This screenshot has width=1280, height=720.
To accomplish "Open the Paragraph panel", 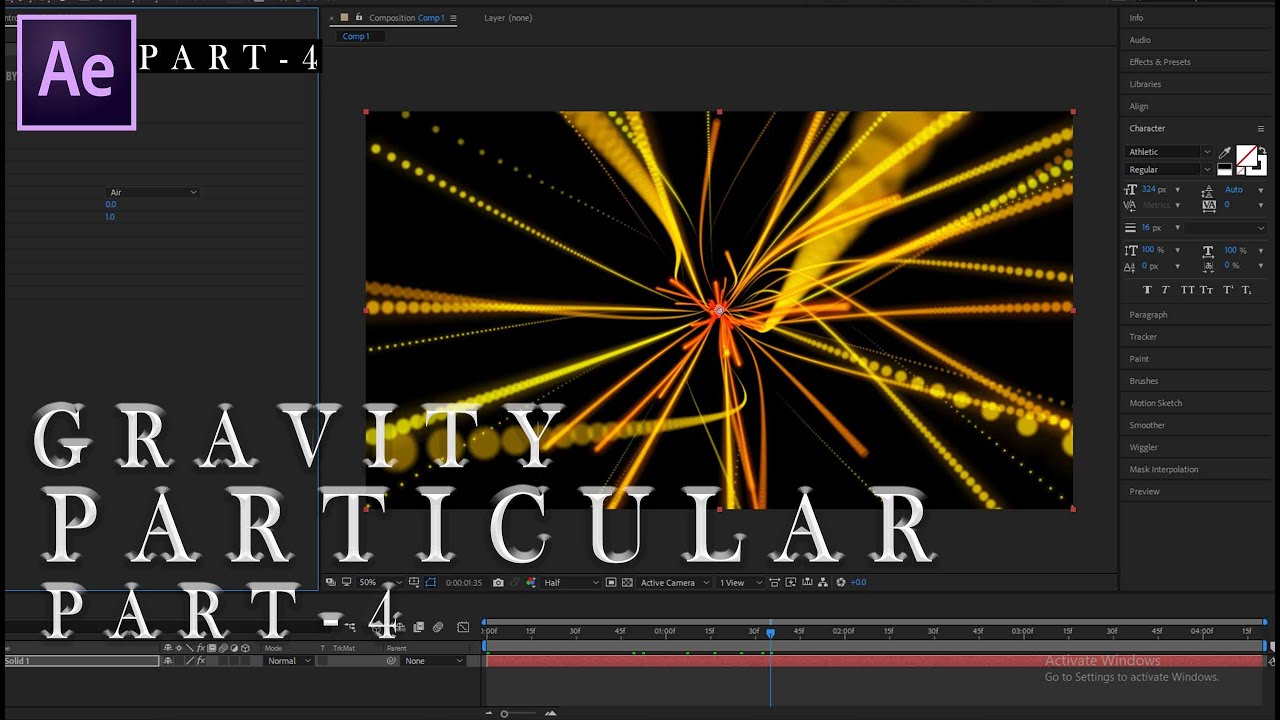I will [1148, 315].
